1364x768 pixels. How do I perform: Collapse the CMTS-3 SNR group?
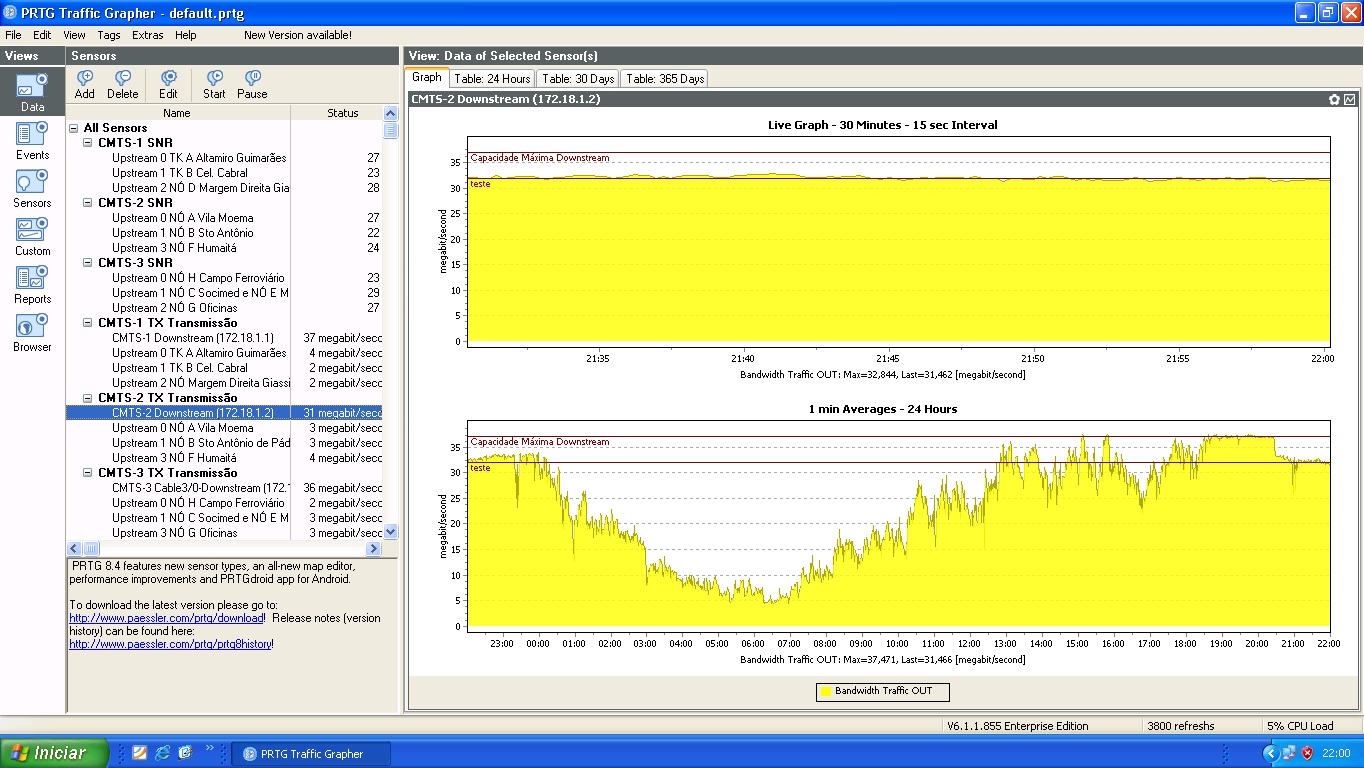(x=88, y=263)
